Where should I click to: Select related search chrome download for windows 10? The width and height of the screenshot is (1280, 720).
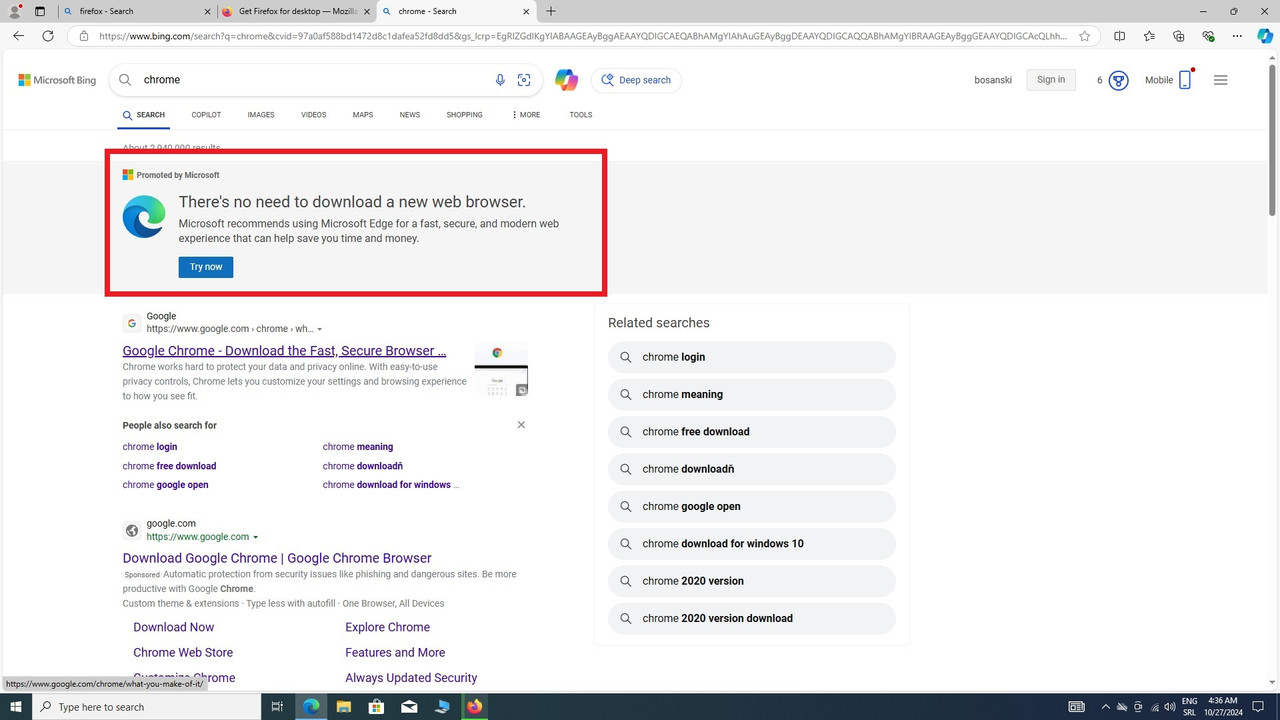(x=752, y=544)
